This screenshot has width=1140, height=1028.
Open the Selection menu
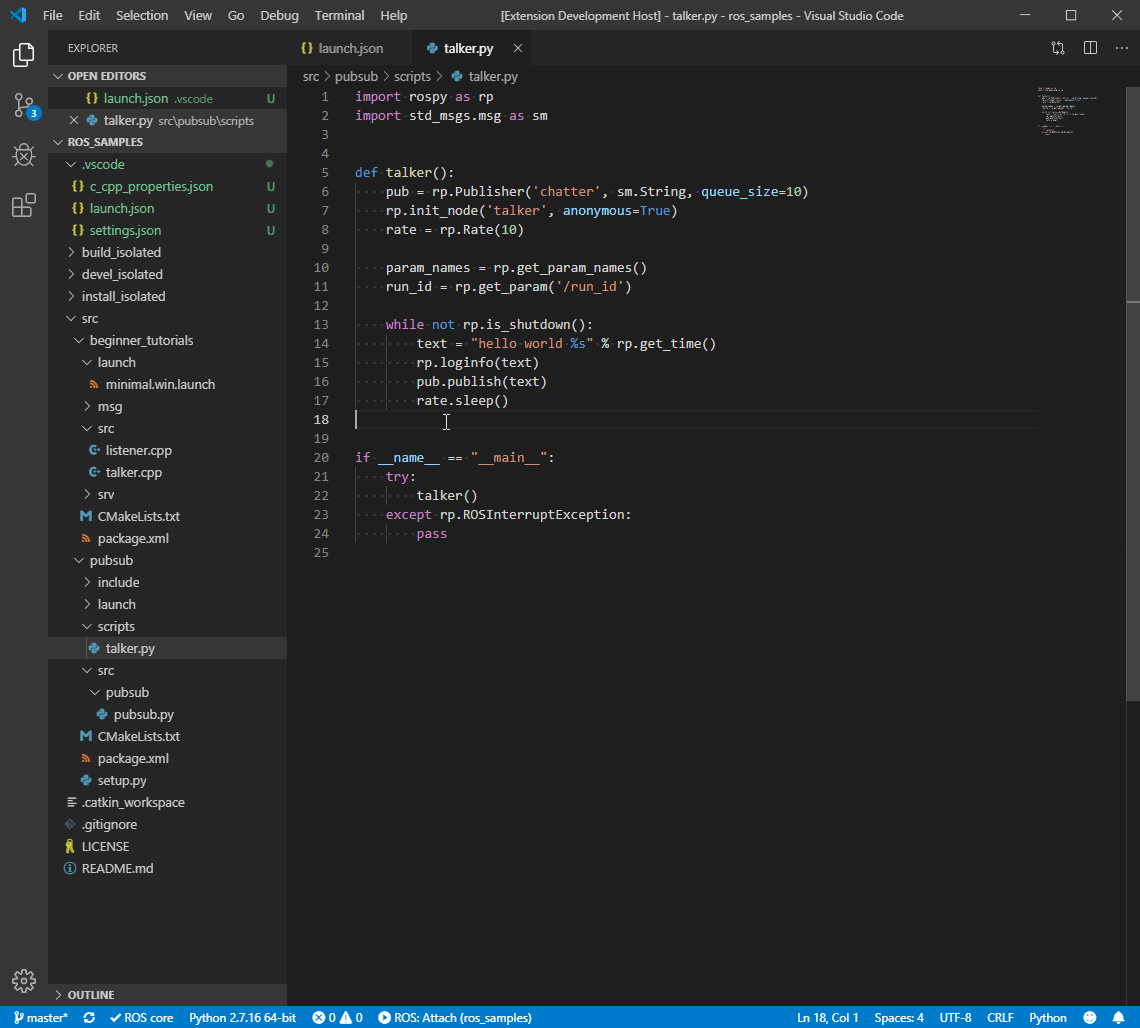click(142, 15)
